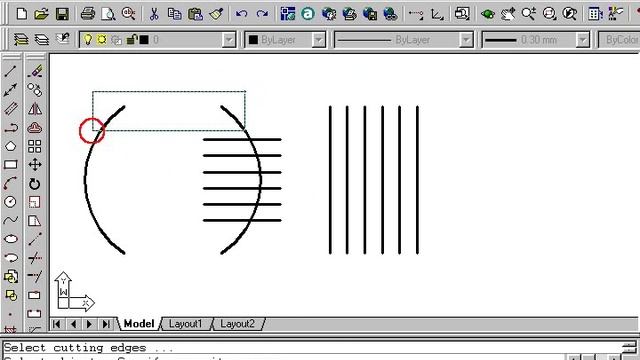Click the black ByLayer color swatch
The height and width of the screenshot is (360, 640).
pyautogui.click(x=253, y=40)
